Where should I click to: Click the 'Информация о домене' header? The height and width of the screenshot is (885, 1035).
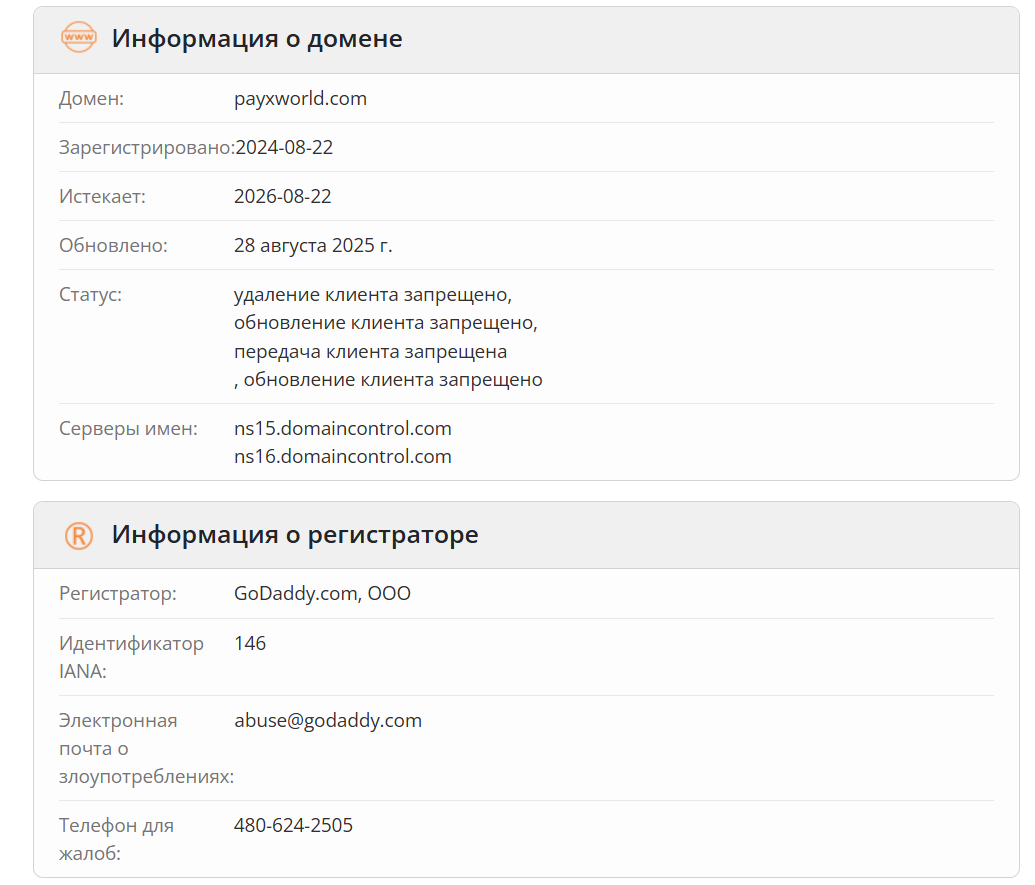tap(257, 39)
